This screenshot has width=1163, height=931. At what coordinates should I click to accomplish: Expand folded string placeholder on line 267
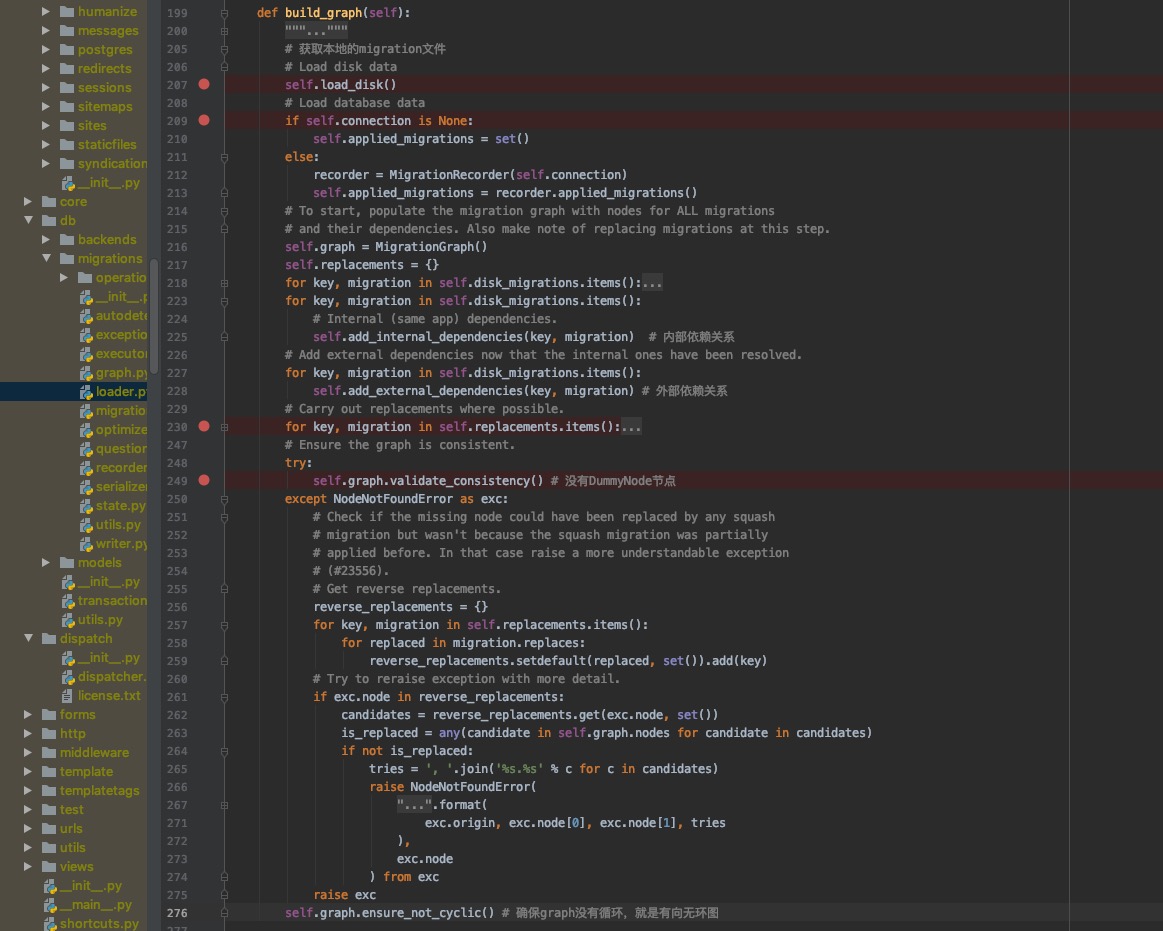tap(415, 805)
